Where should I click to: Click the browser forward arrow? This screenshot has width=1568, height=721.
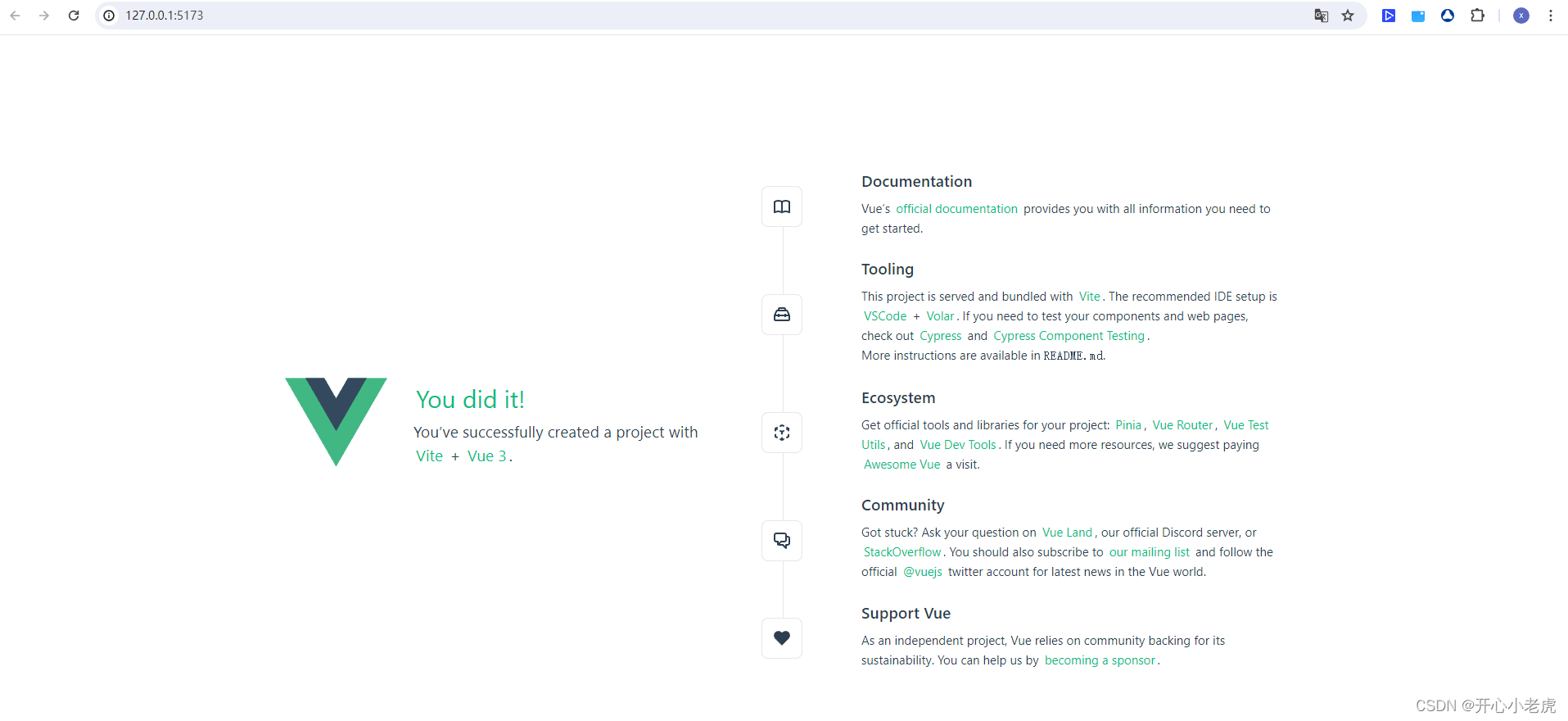pos(44,16)
